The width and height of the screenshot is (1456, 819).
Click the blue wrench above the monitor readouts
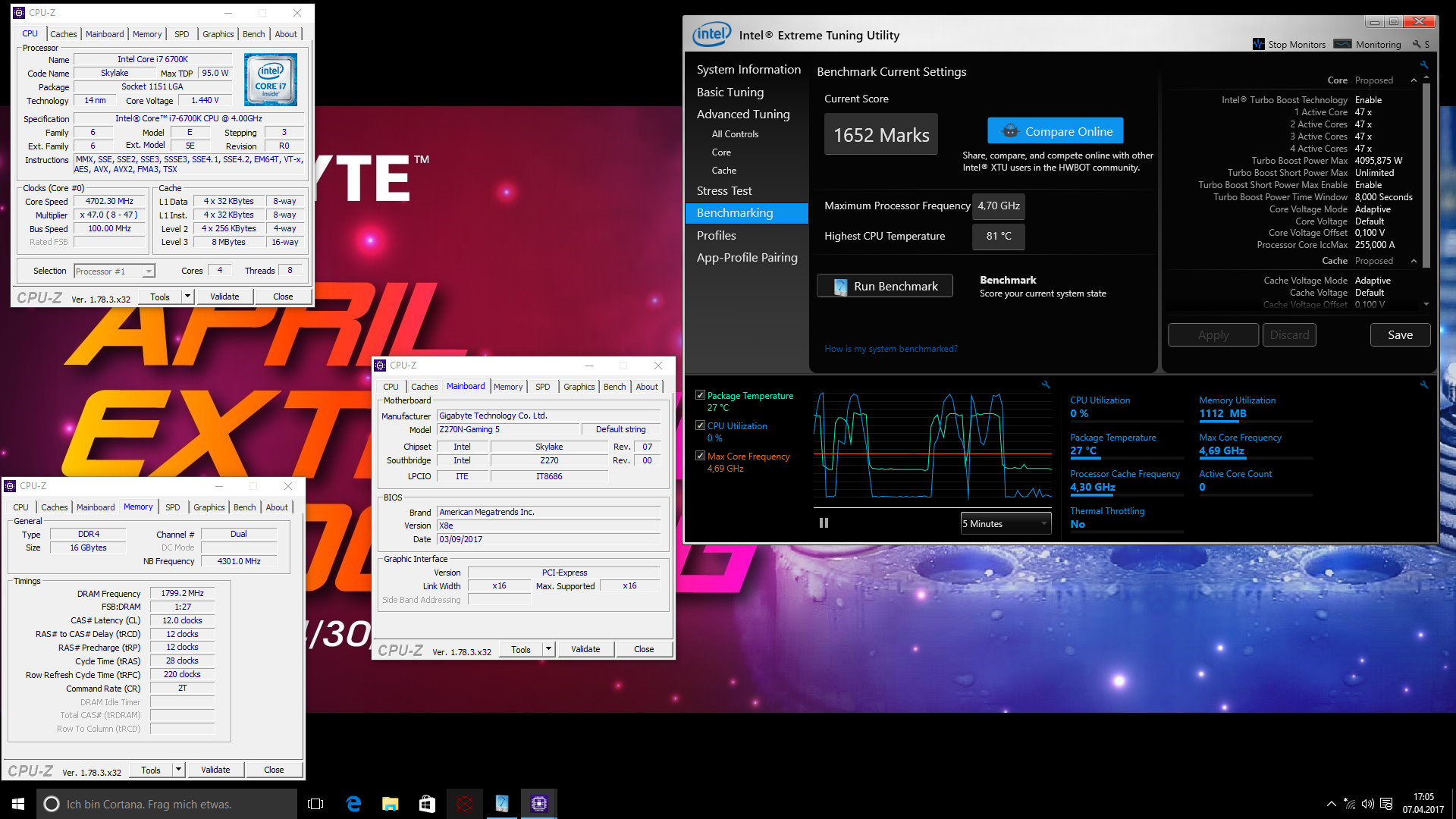tap(1424, 385)
